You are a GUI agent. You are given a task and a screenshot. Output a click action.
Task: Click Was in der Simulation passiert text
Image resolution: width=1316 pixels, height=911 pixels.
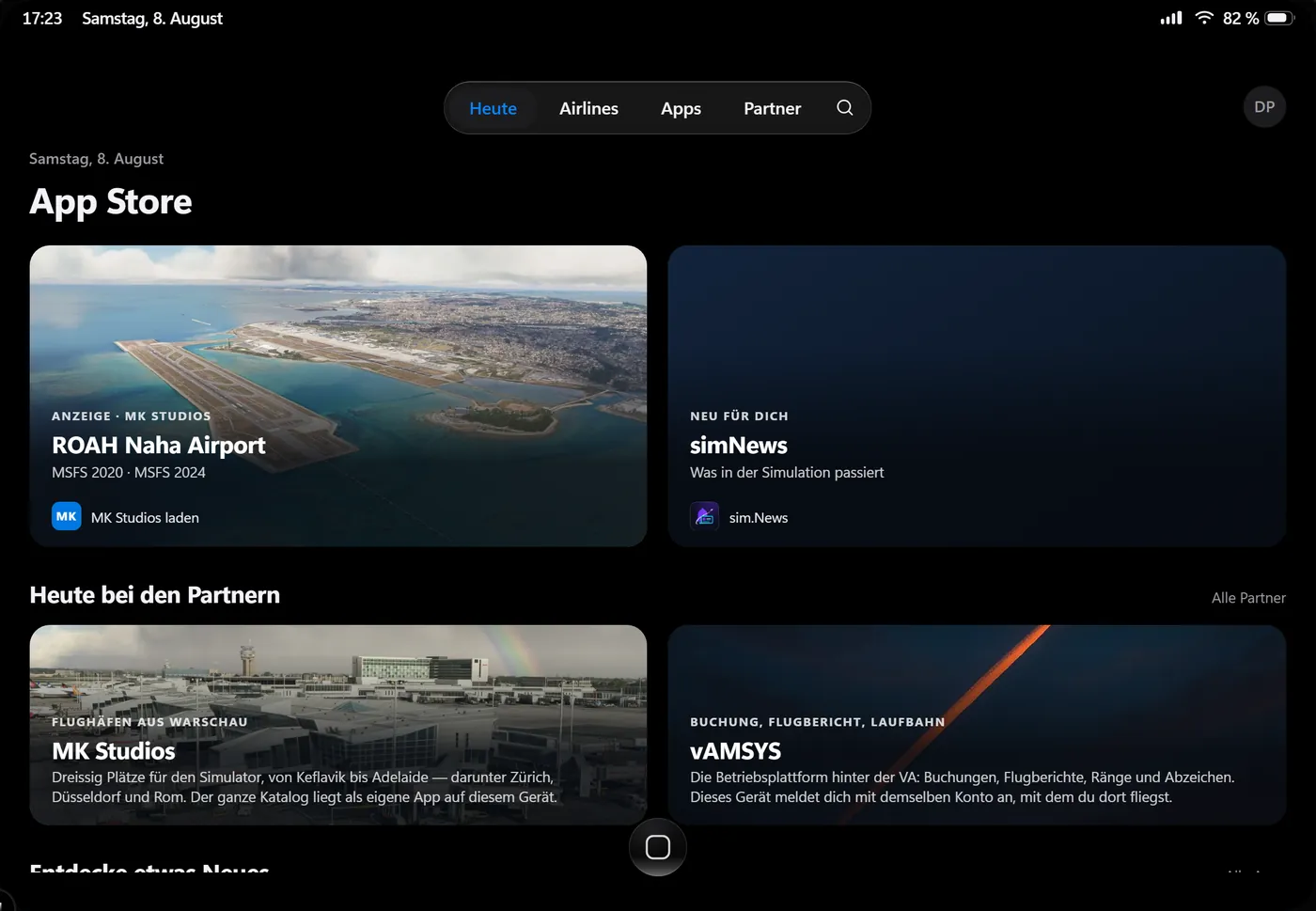(x=787, y=472)
